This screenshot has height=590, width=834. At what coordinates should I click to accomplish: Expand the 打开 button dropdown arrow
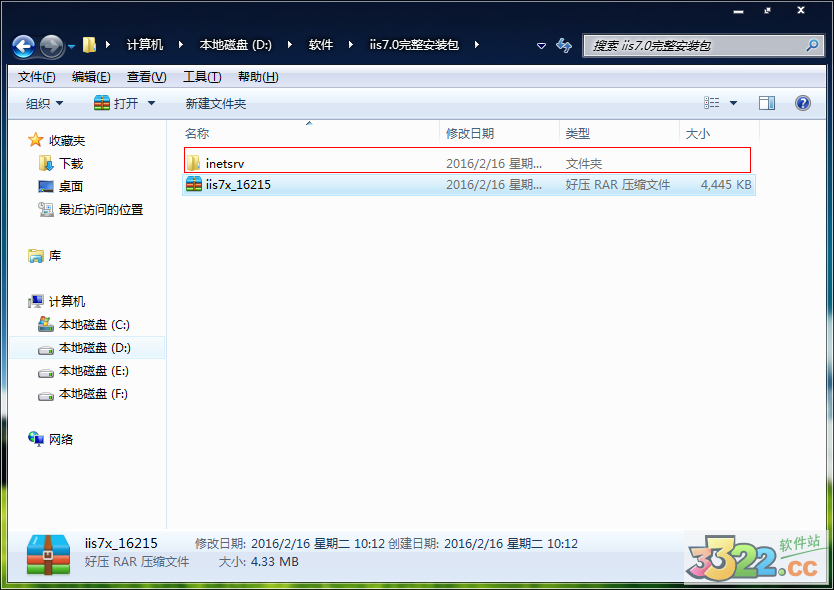pos(151,103)
